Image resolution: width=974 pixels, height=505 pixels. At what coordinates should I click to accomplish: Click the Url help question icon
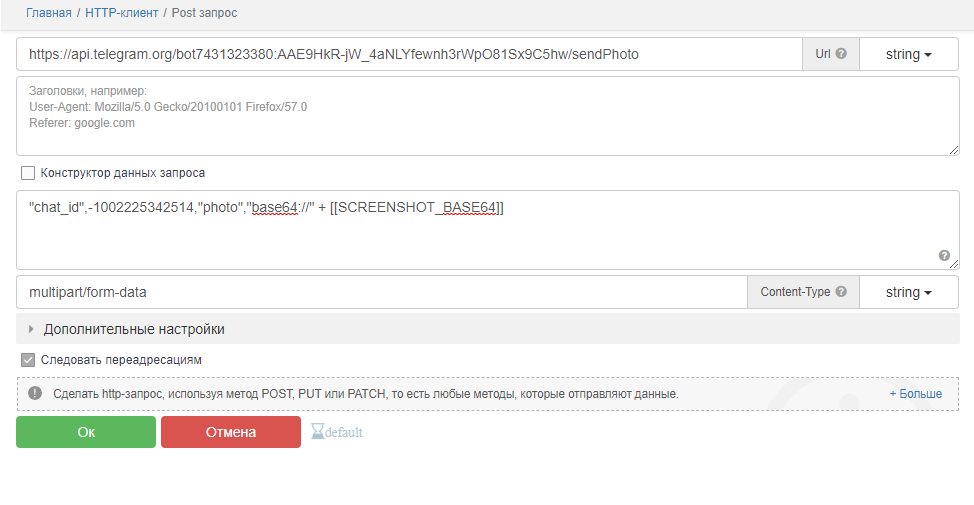[841, 54]
